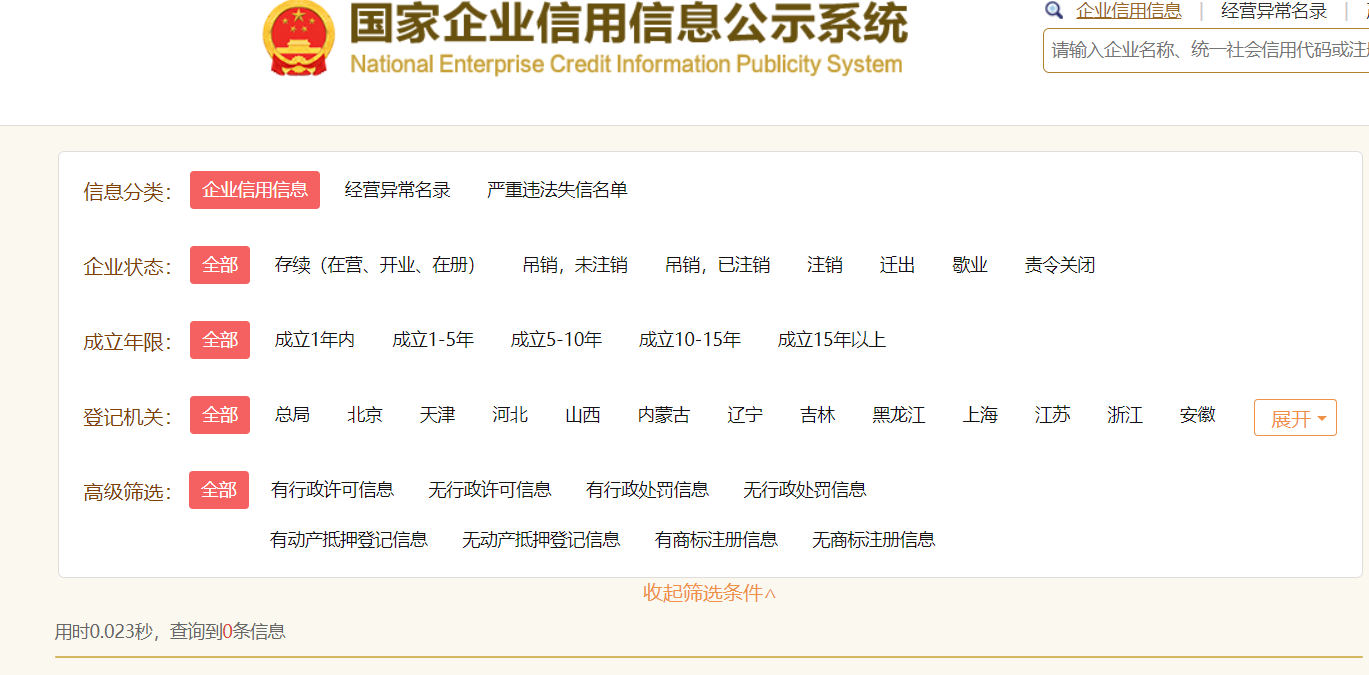Pick the standalone 注销 status filter

coord(825,265)
